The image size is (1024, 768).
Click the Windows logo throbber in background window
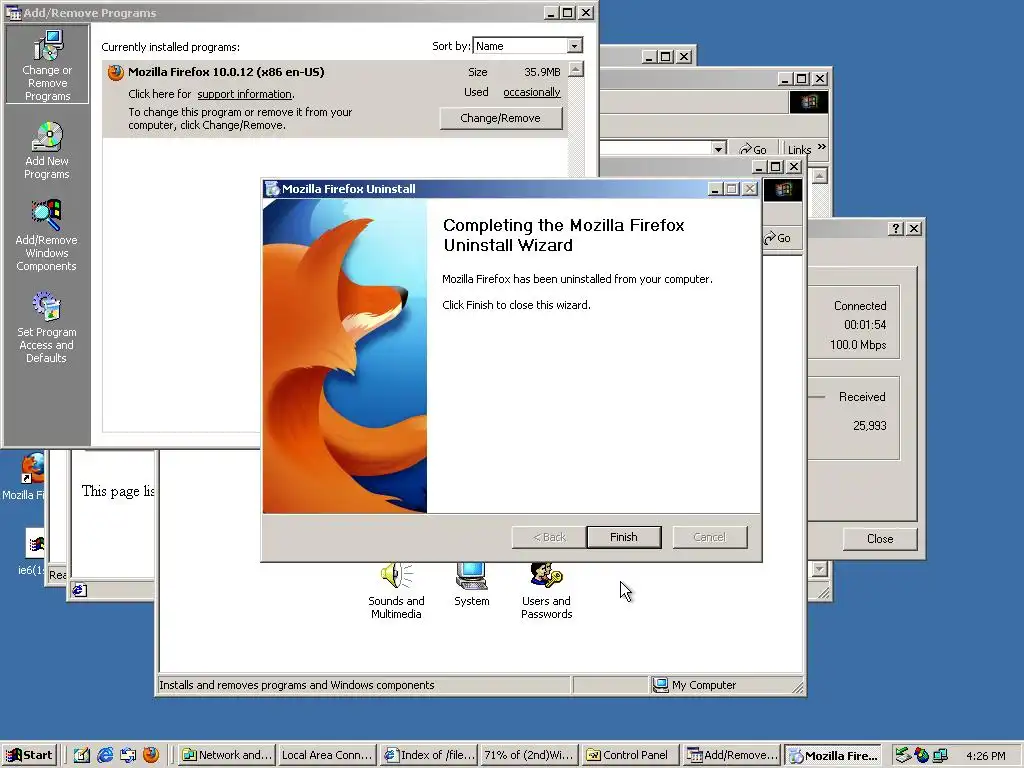(x=808, y=102)
